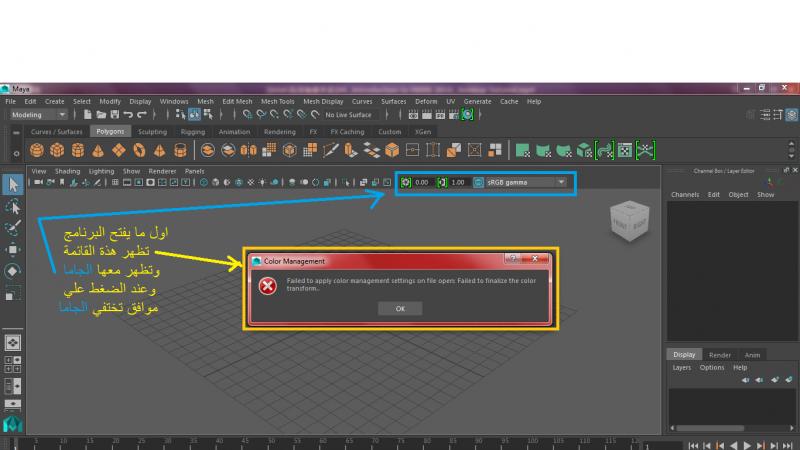Screen dimensions: 800x450
Task: Open the Shading panel menu
Action: coord(67,171)
